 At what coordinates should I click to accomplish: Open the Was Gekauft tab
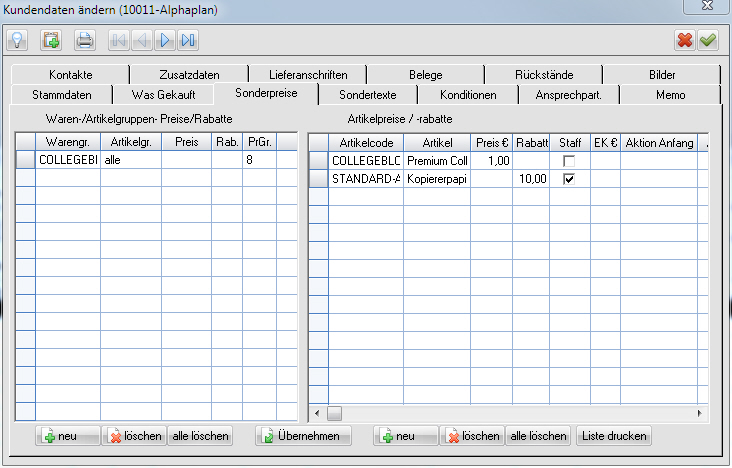pos(163,95)
